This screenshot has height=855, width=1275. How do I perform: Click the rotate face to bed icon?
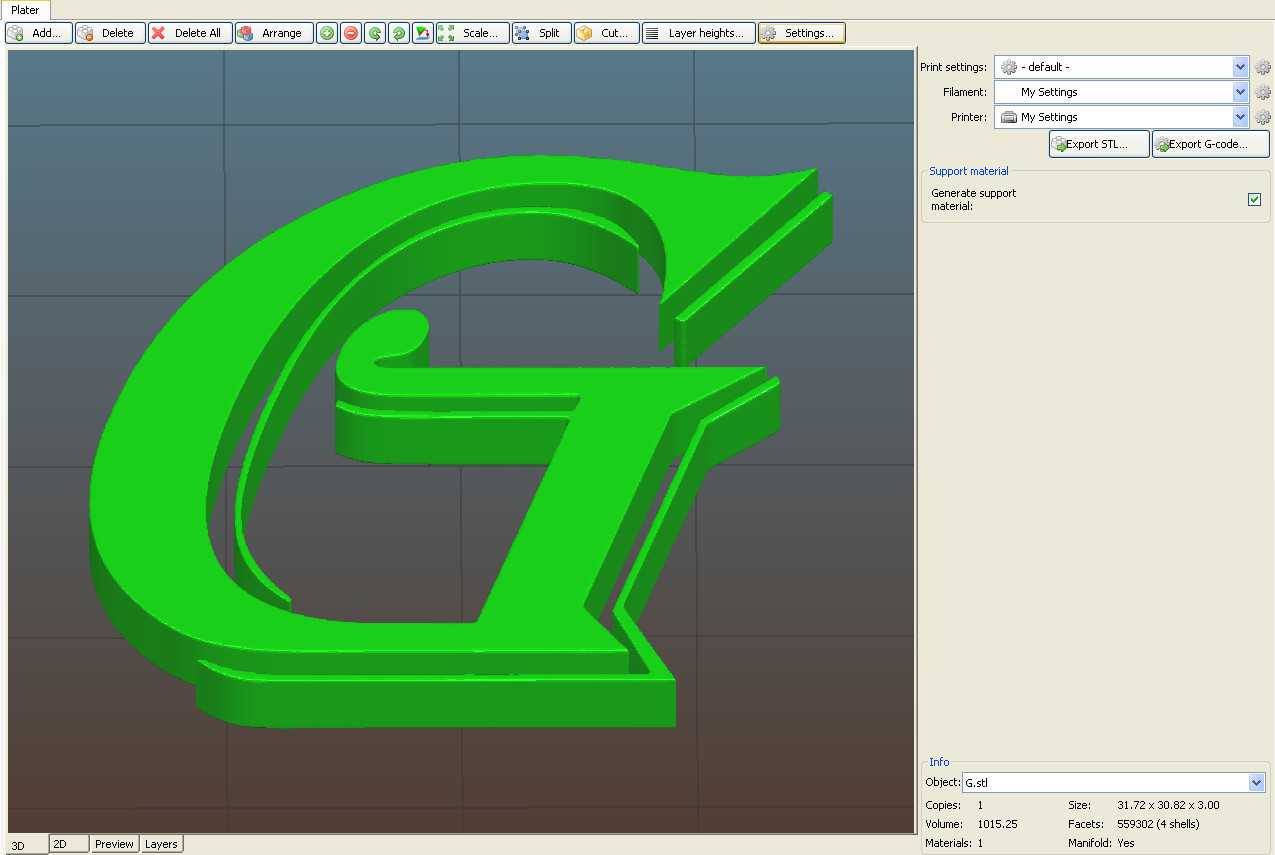point(422,32)
